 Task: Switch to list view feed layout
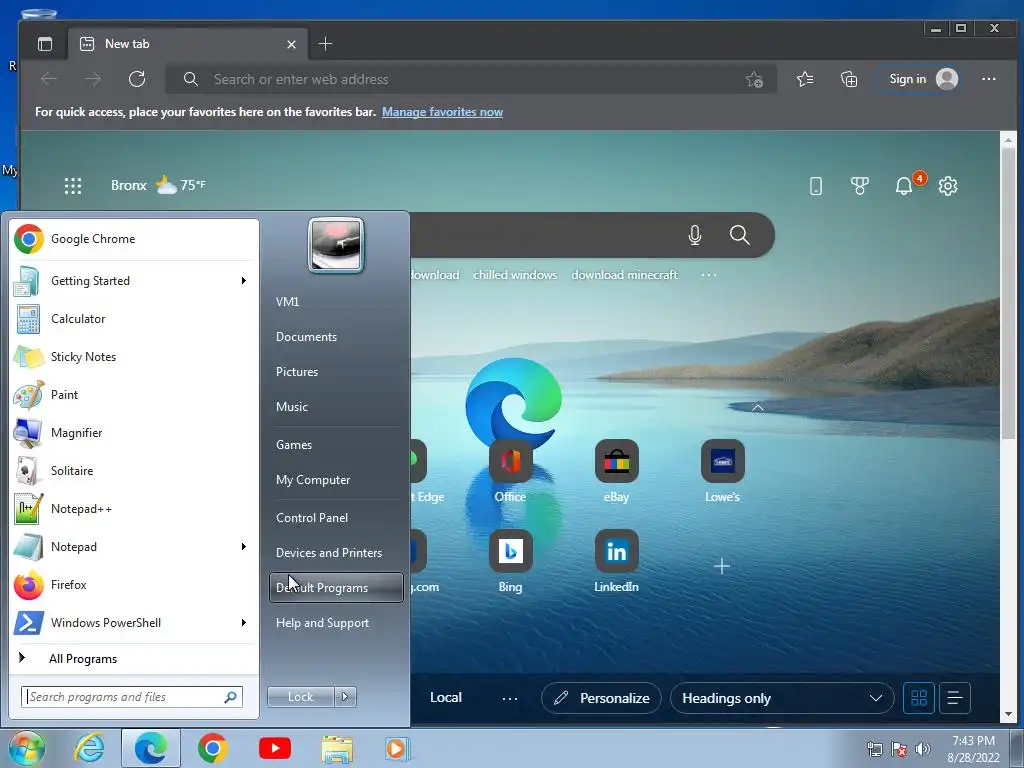(x=954, y=698)
